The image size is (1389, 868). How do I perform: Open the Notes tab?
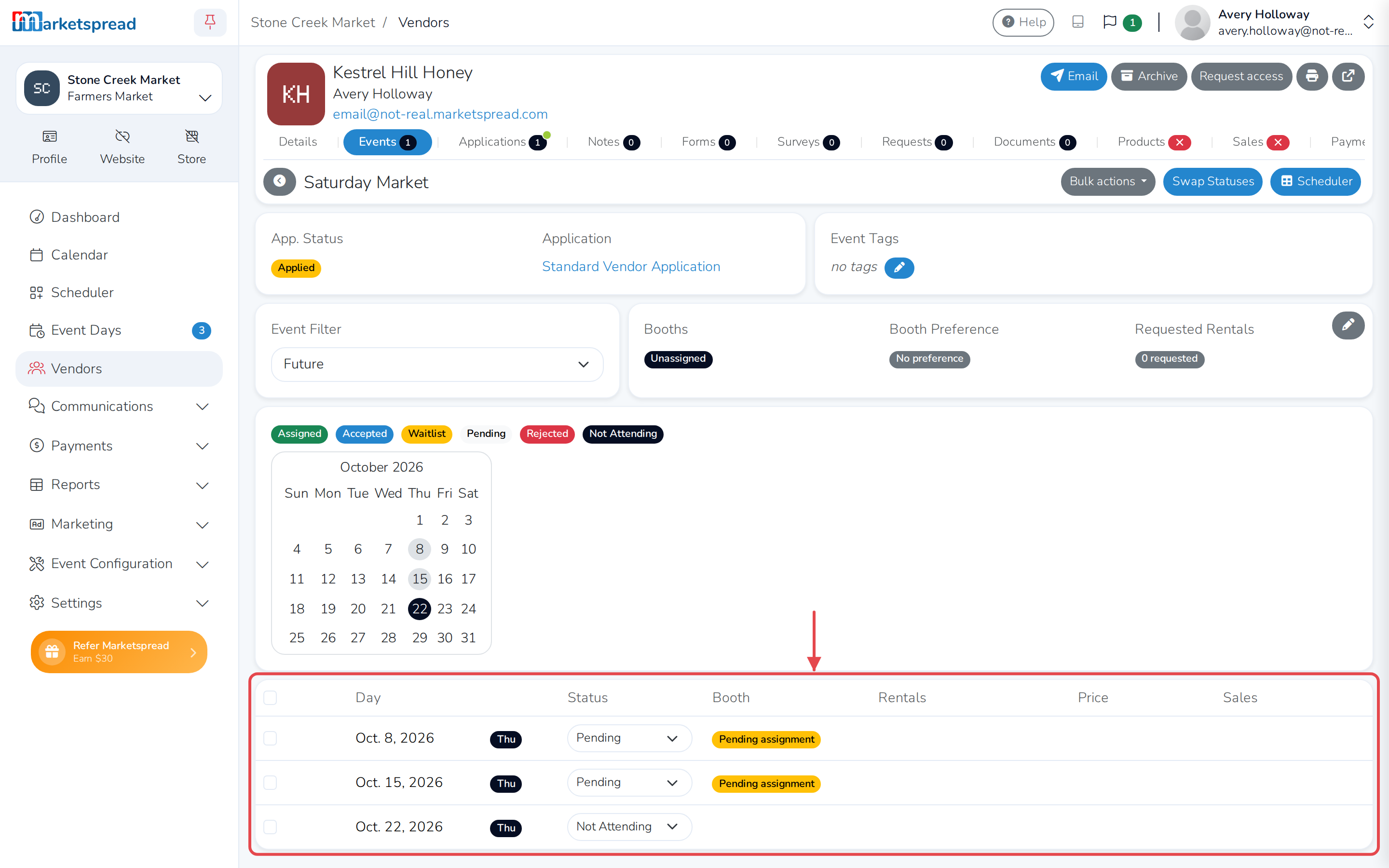pyautogui.click(x=613, y=142)
